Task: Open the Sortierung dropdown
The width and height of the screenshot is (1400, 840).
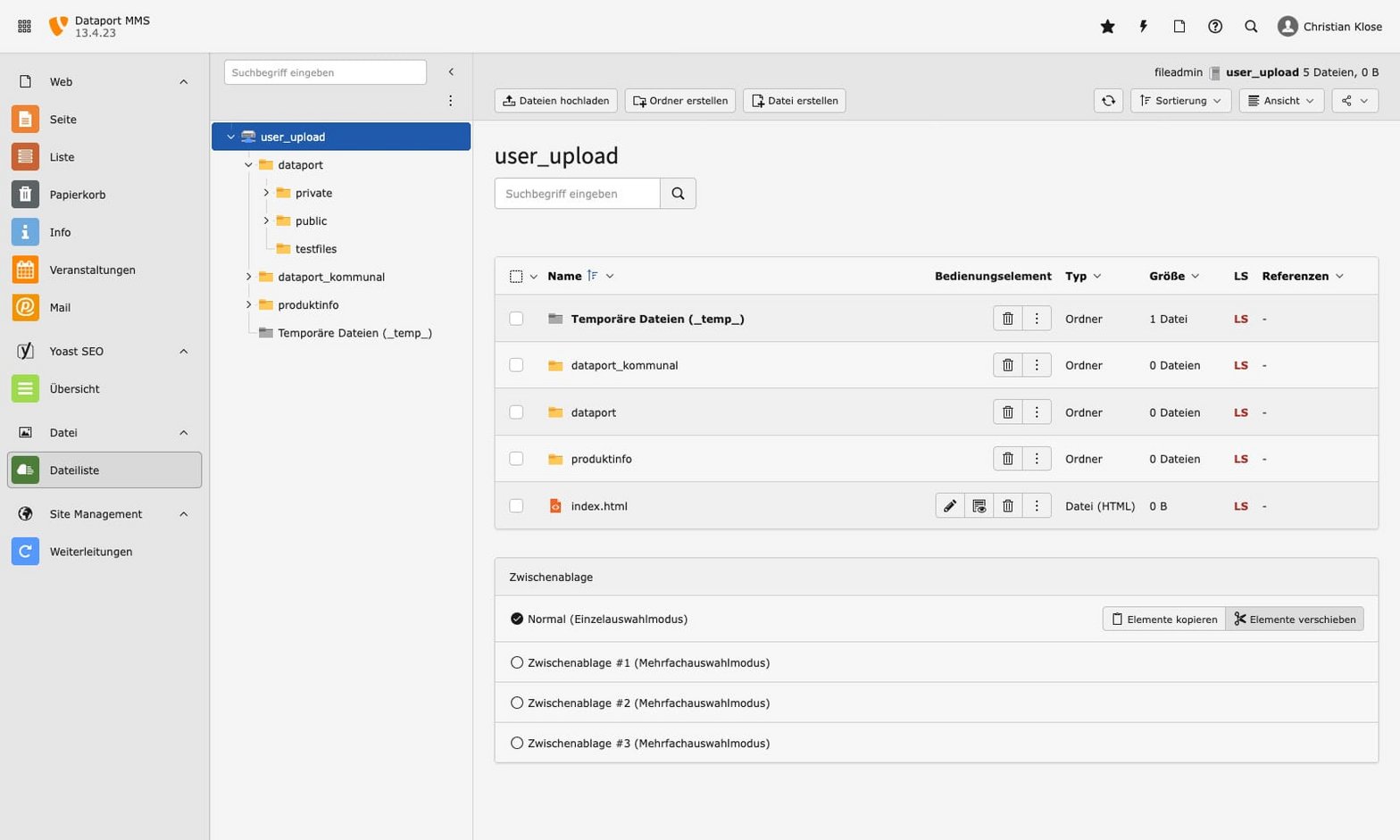Action: pos(1180,101)
